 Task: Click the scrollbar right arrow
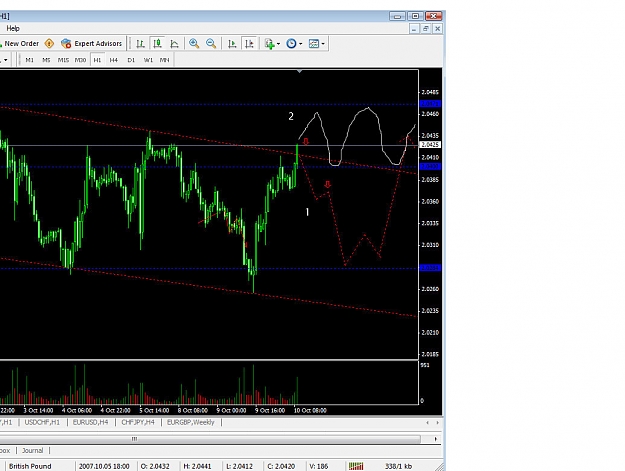click(436, 439)
